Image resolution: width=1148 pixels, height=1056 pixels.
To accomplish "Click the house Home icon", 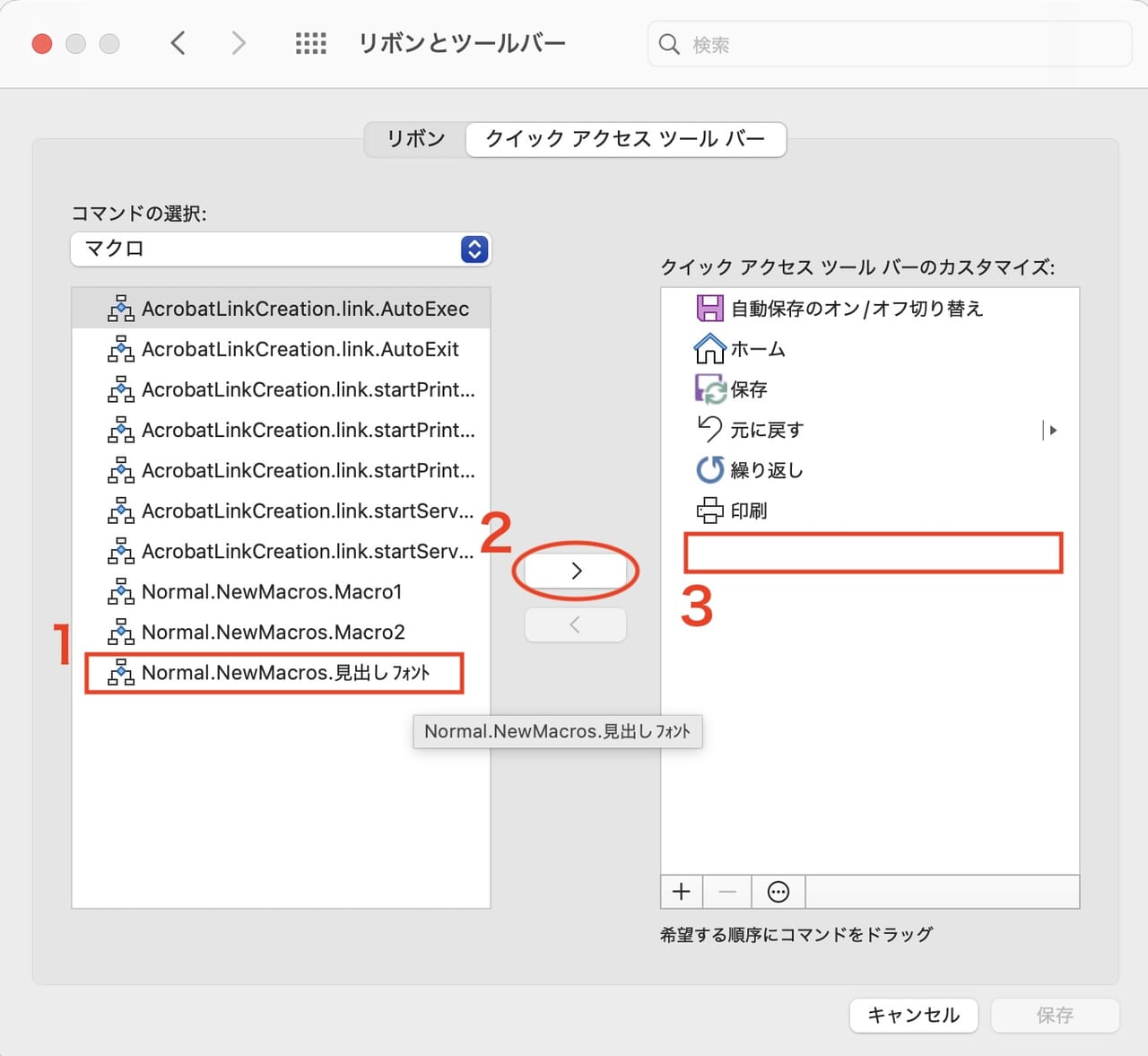I will tap(709, 348).
